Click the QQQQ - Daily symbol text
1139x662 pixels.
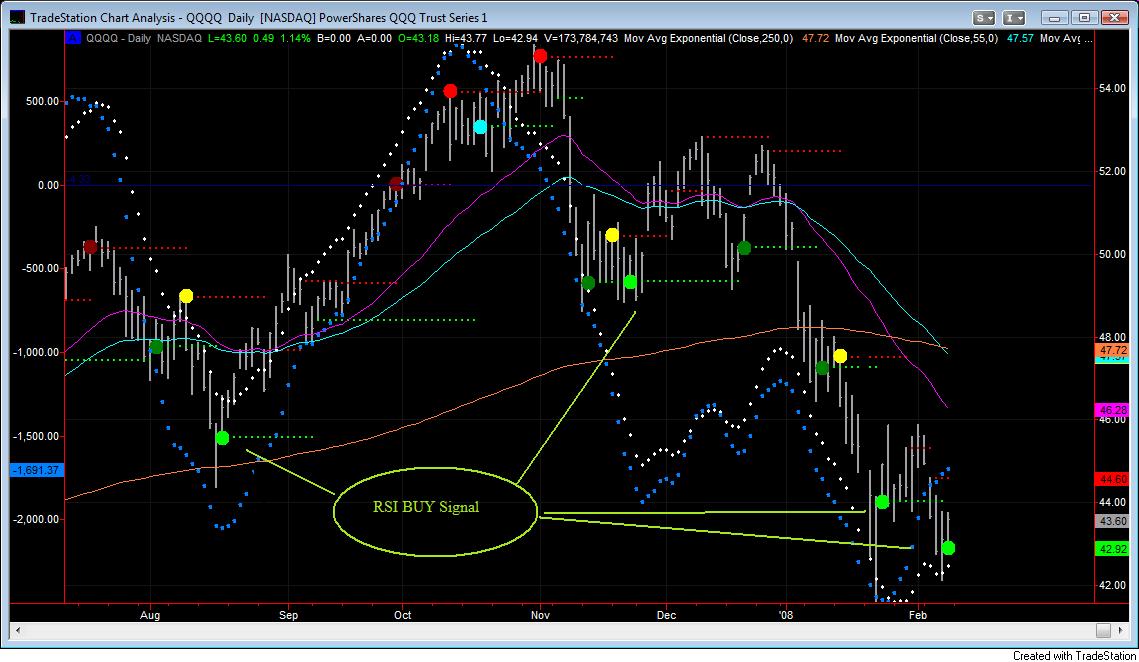118,38
